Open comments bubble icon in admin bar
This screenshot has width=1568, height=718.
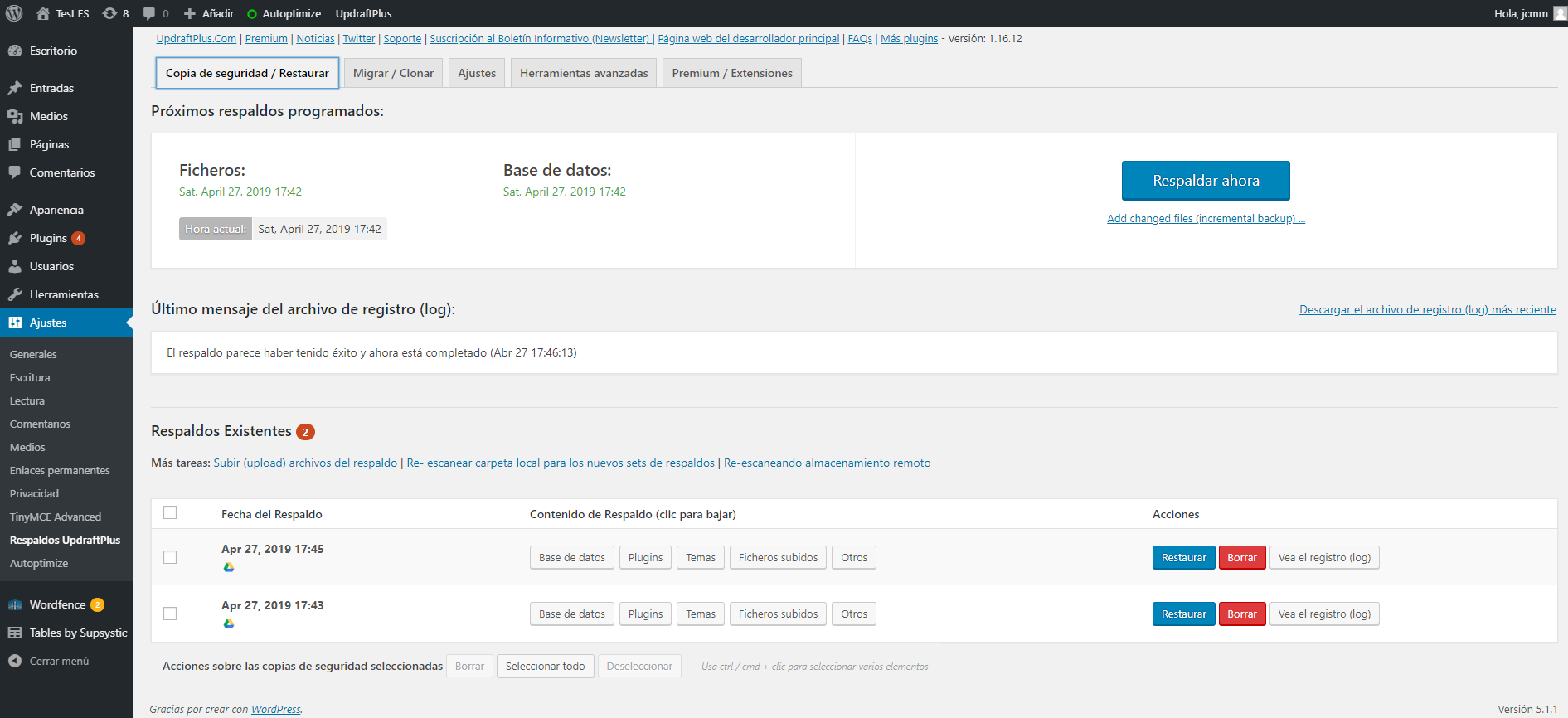tap(155, 13)
